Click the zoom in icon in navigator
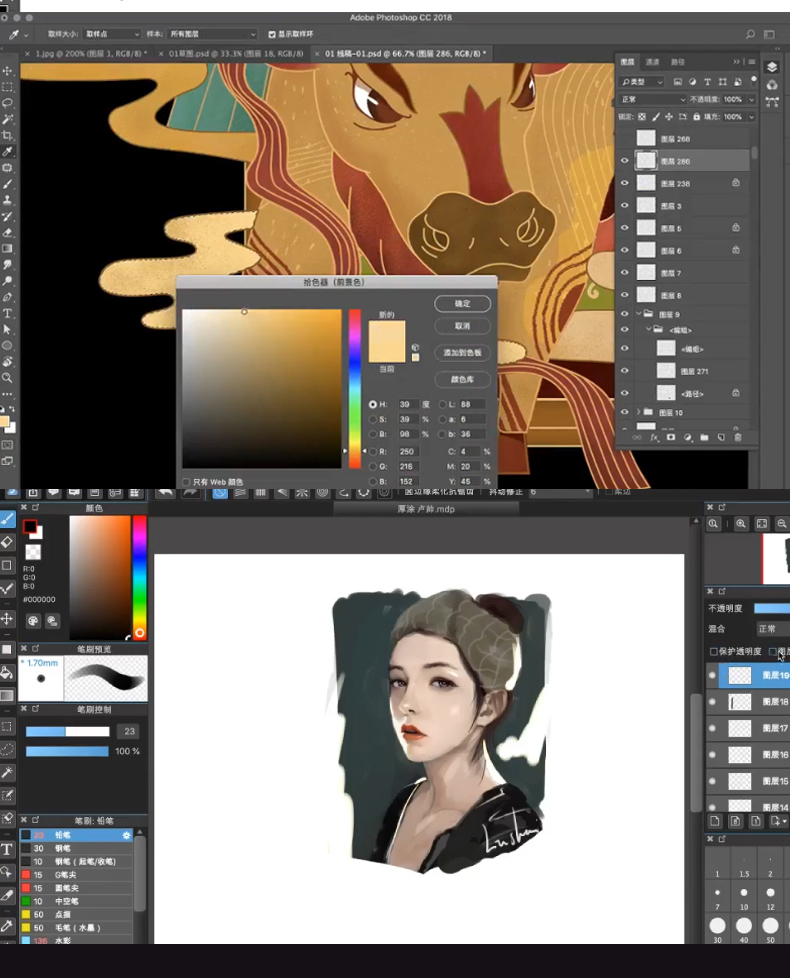Screen dimensions: 790x978 click(x=741, y=524)
